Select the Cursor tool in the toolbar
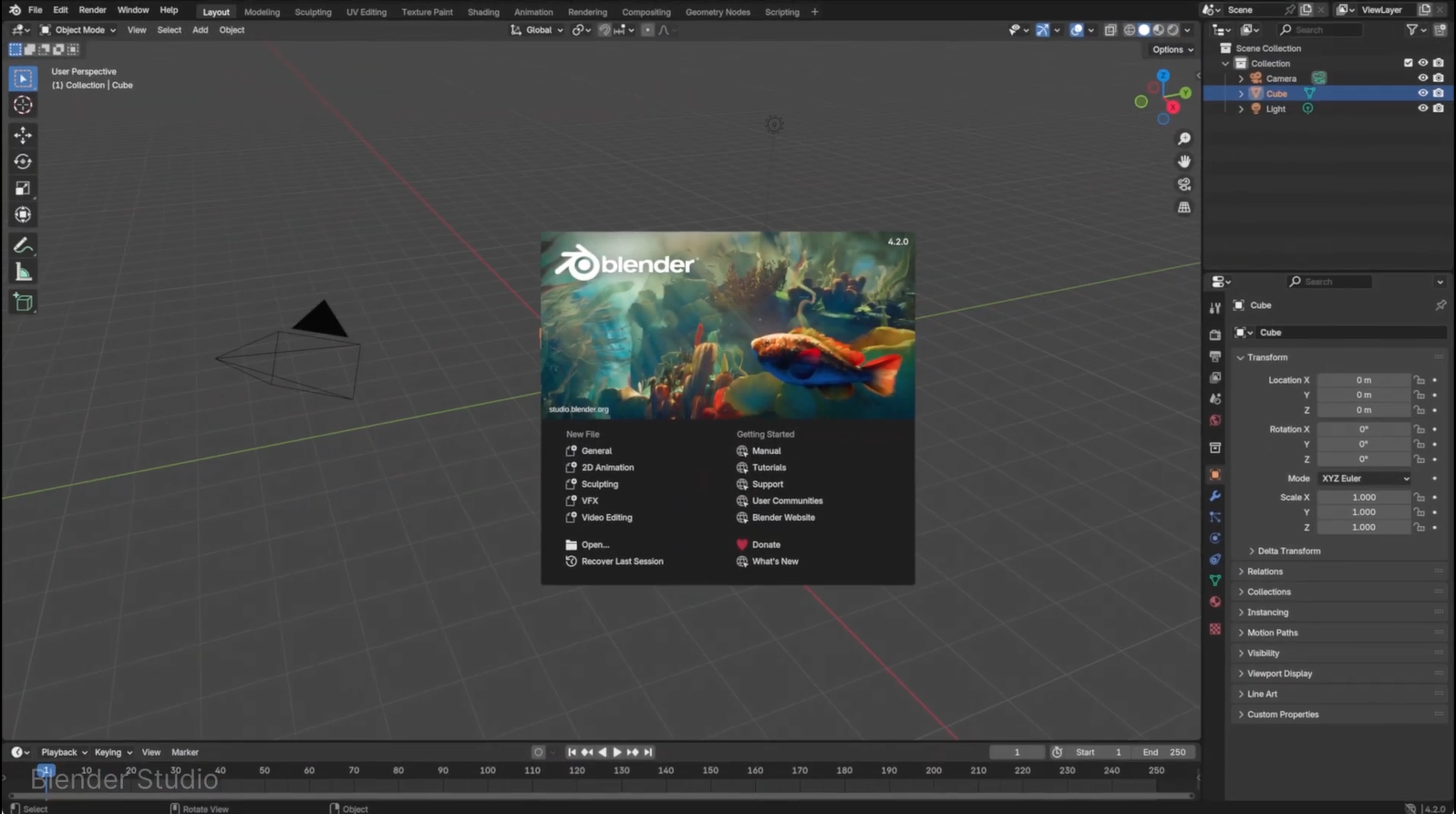Image resolution: width=1456 pixels, height=814 pixels. point(23,106)
